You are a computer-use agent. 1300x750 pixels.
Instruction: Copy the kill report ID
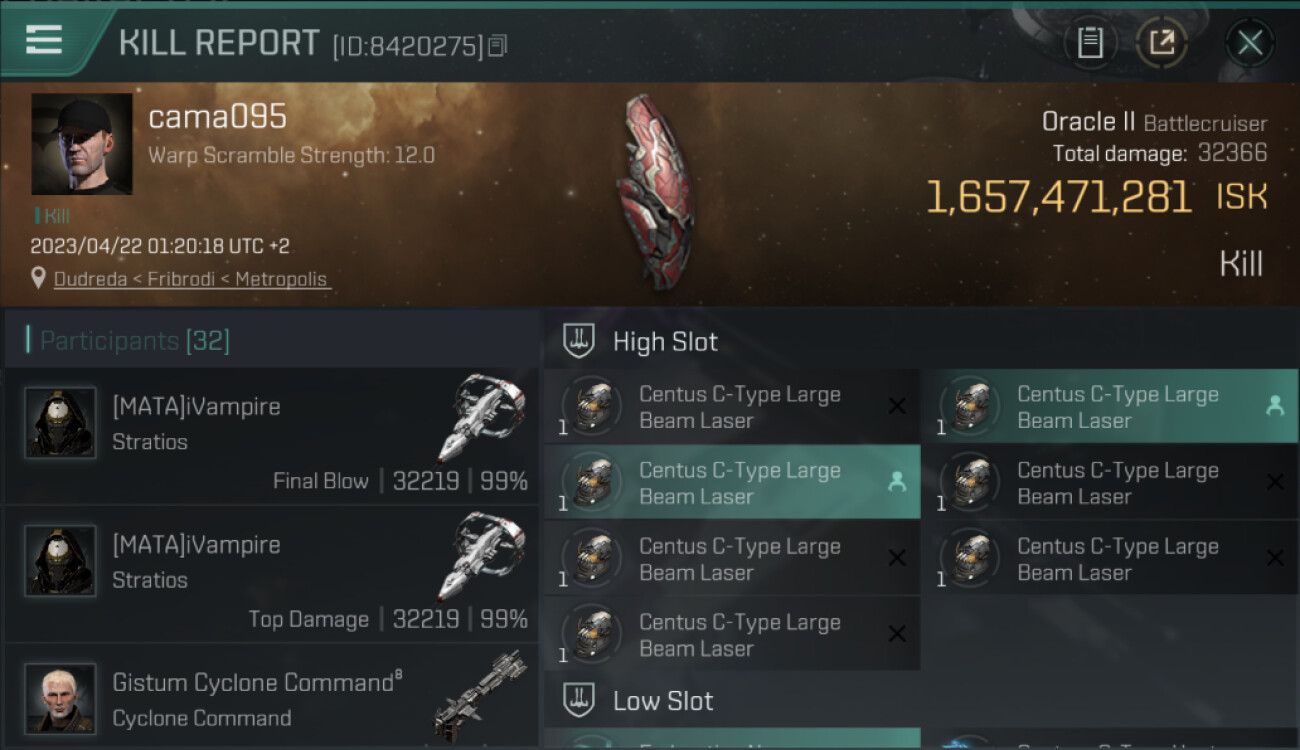498,45
